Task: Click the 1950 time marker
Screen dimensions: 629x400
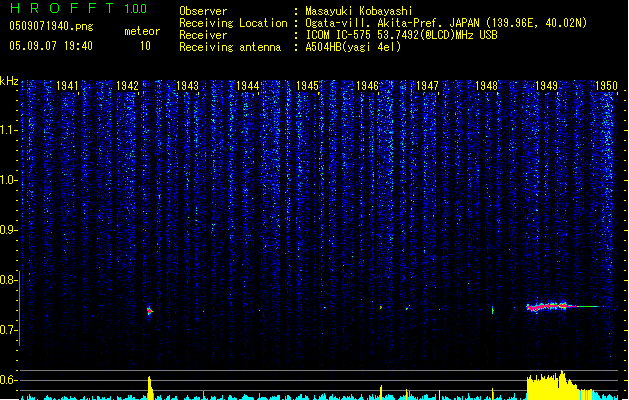Action: pyautogui.click(x=606, y=86)
